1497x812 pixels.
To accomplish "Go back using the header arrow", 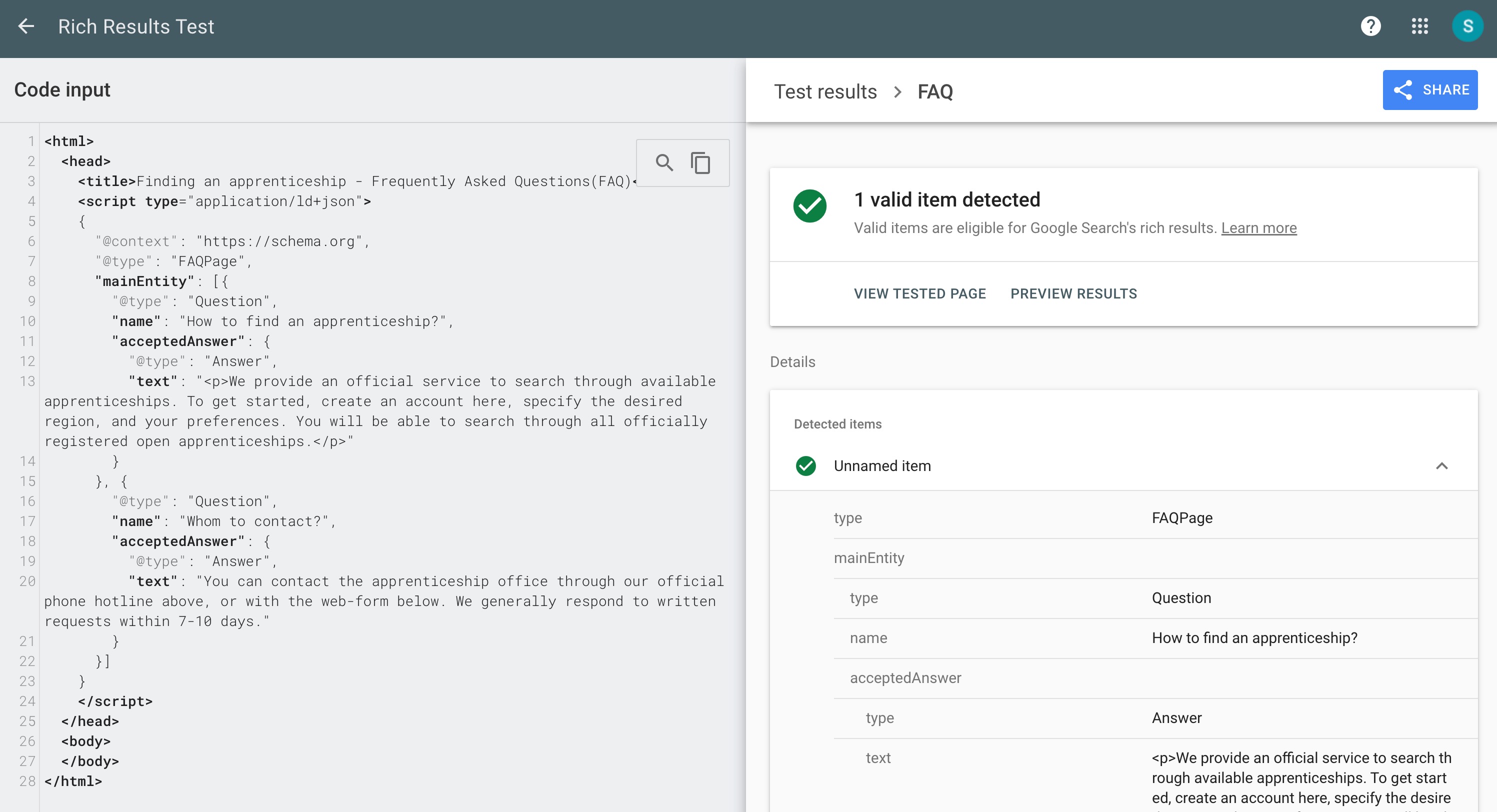I will click(x=26, y=26).
